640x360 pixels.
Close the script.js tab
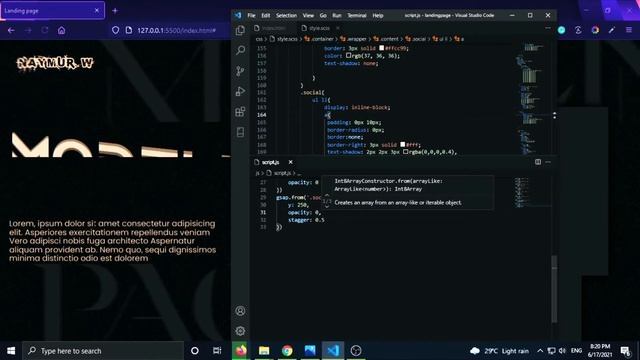pos(291,162)
